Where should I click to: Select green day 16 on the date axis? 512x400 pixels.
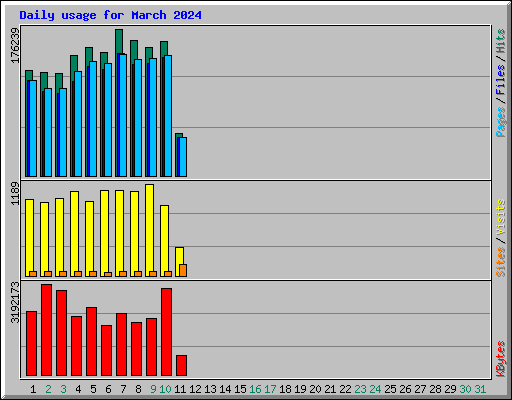255,389
